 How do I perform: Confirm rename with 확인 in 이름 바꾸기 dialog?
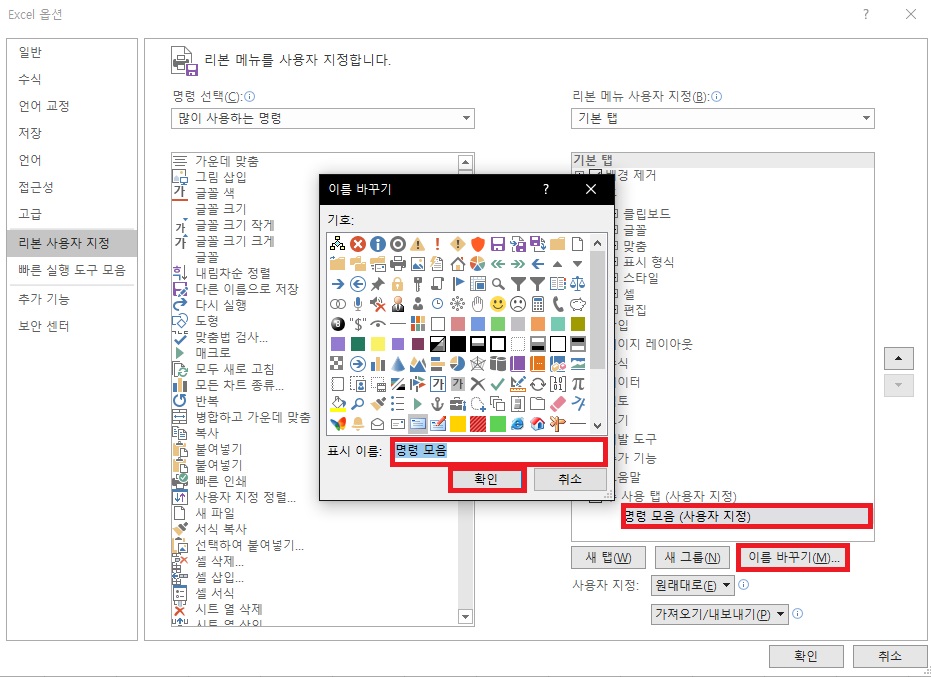(x=486, y=479)
